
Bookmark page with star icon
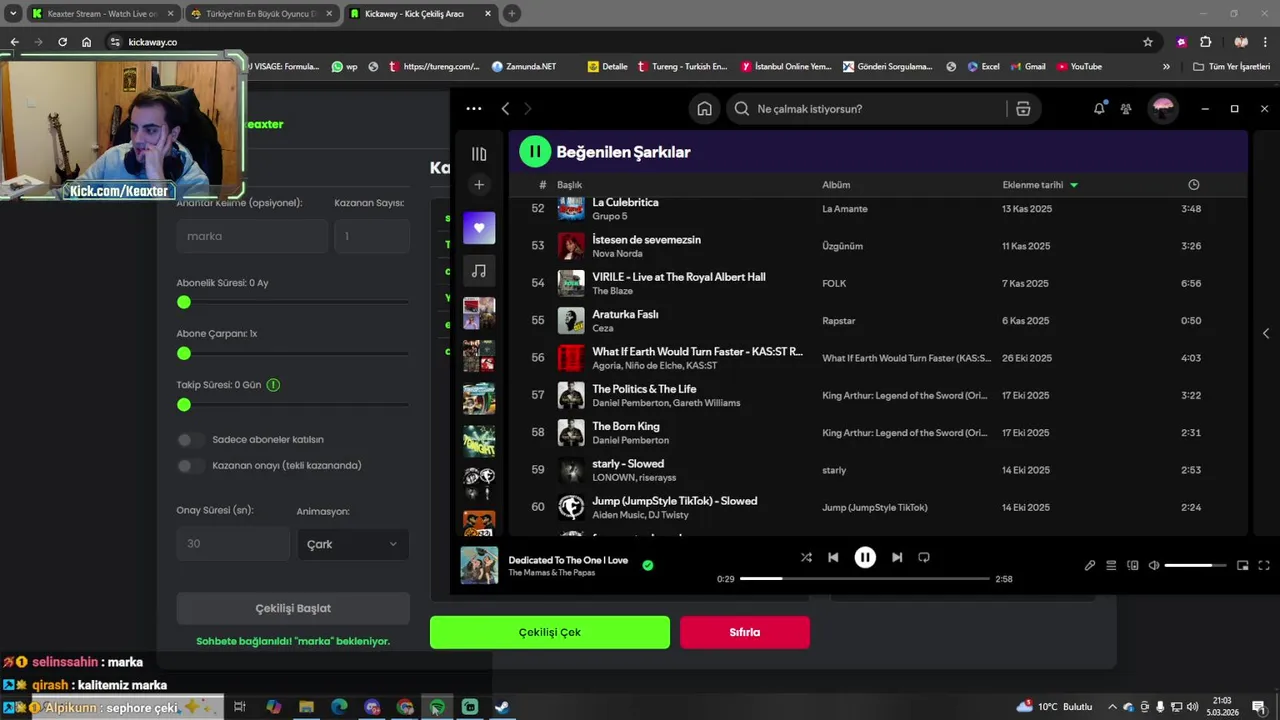point(1148,42)
